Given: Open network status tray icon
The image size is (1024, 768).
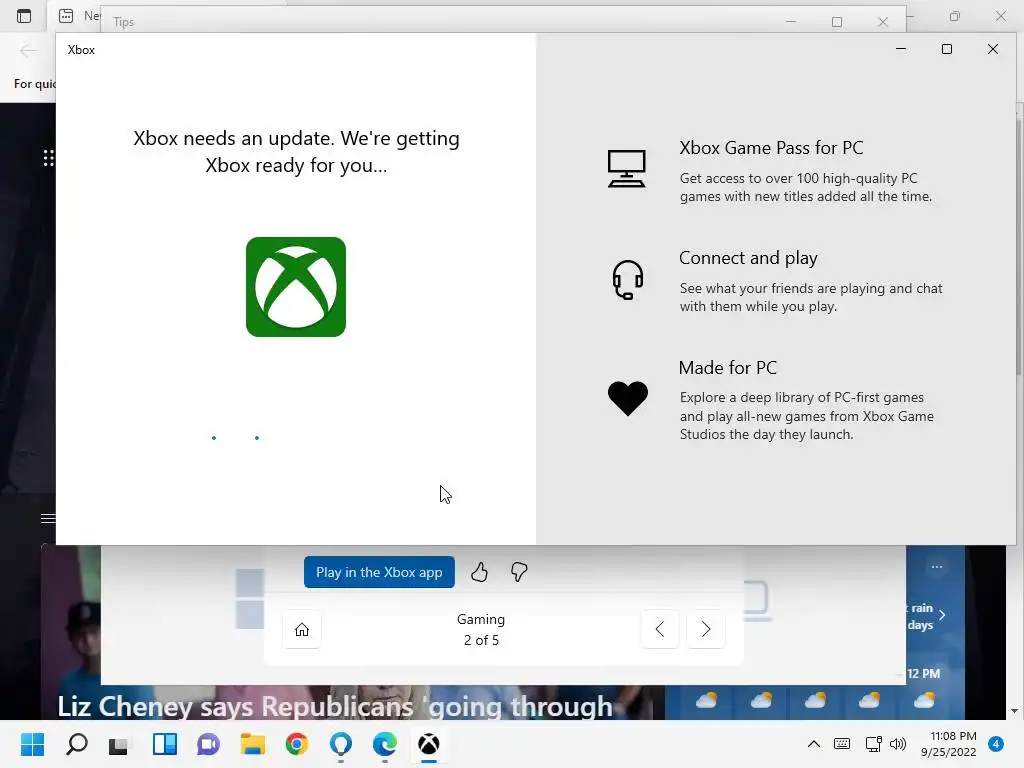Looking at the screenshot, I should tap(873, 744).
